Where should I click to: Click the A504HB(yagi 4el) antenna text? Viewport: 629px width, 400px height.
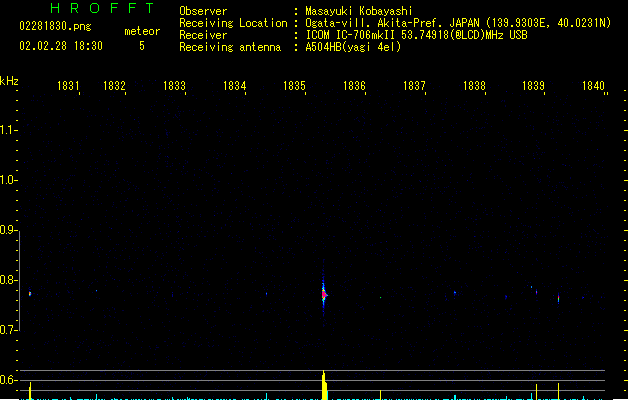pos(353,47)
